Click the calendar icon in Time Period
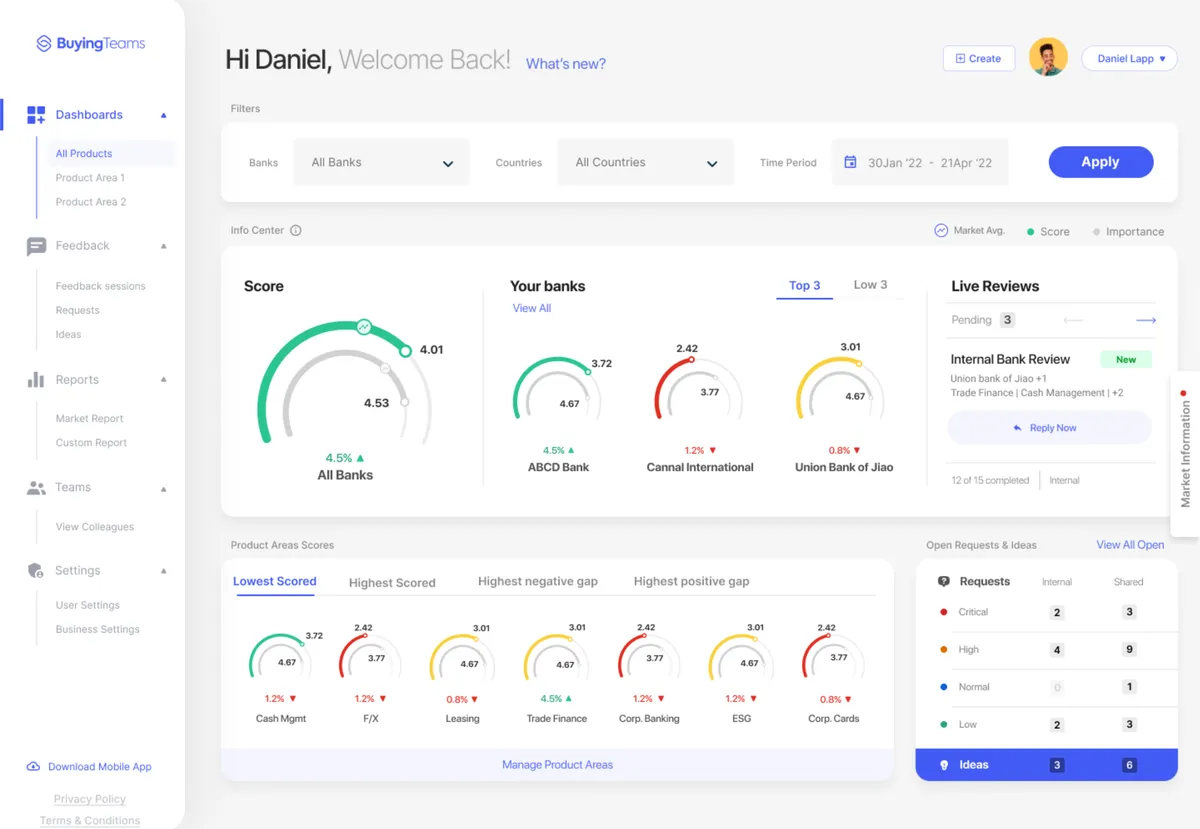This screenshot has width=1200, height=829. coord(850,162)
